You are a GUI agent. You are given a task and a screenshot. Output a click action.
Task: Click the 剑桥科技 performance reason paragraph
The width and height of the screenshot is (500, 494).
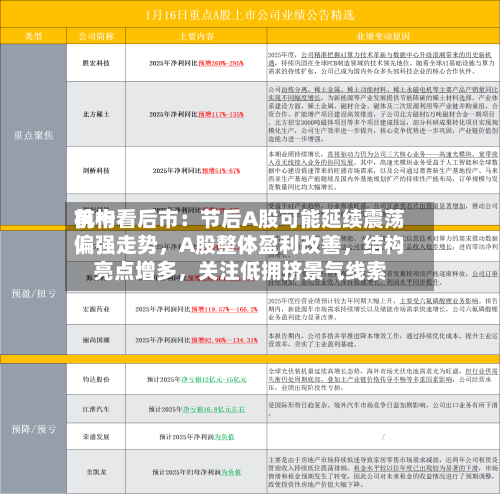pyautogui.click(x=383, y=171)
